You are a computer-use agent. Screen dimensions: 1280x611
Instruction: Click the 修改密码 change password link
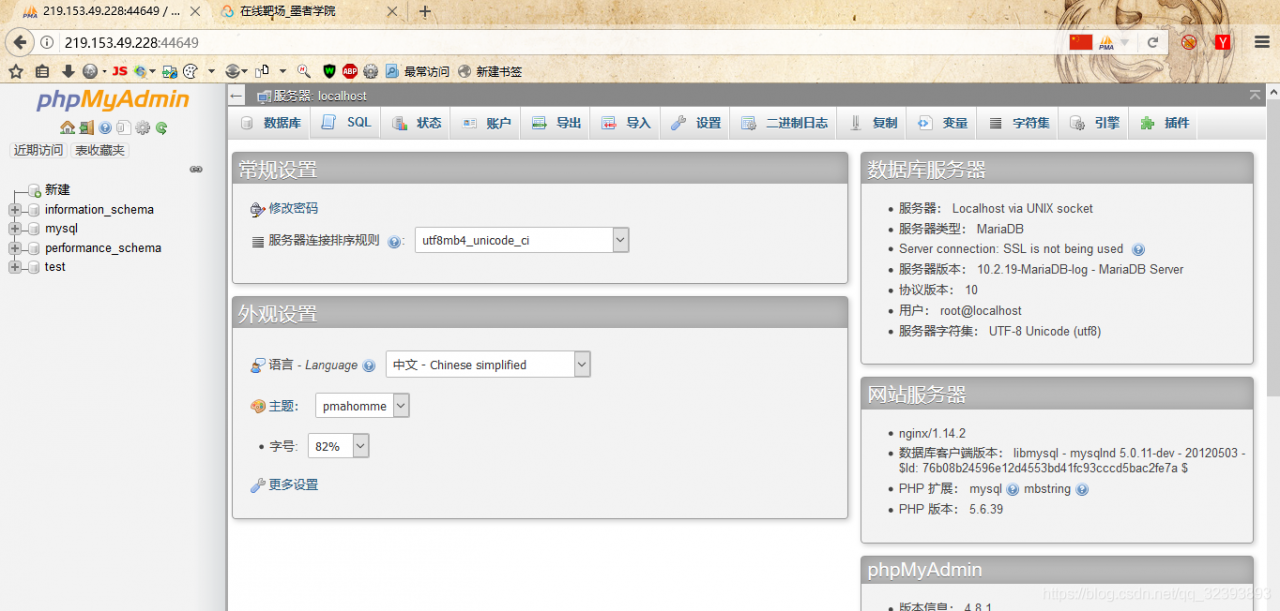pyautogui.click(x=293, y=208)
